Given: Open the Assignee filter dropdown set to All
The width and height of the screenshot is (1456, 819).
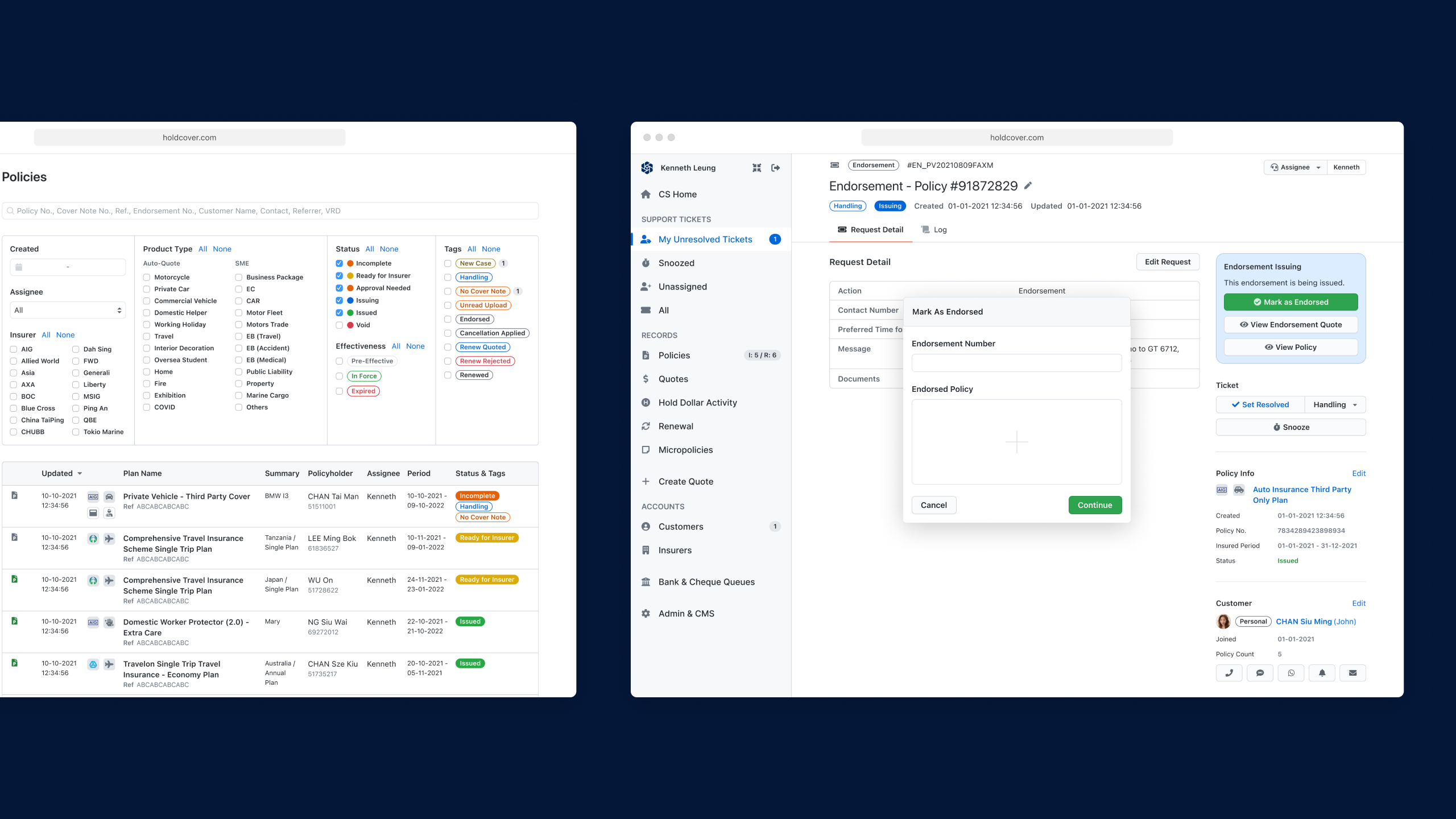Looking at the screenshot, I should tap(68, 310).
